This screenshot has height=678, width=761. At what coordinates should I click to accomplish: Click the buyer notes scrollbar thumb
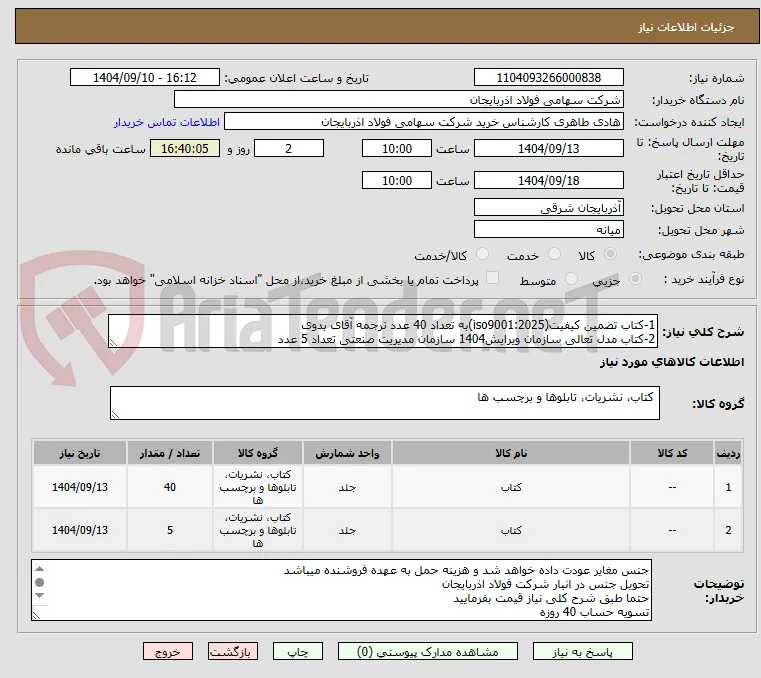pos(40,582)
